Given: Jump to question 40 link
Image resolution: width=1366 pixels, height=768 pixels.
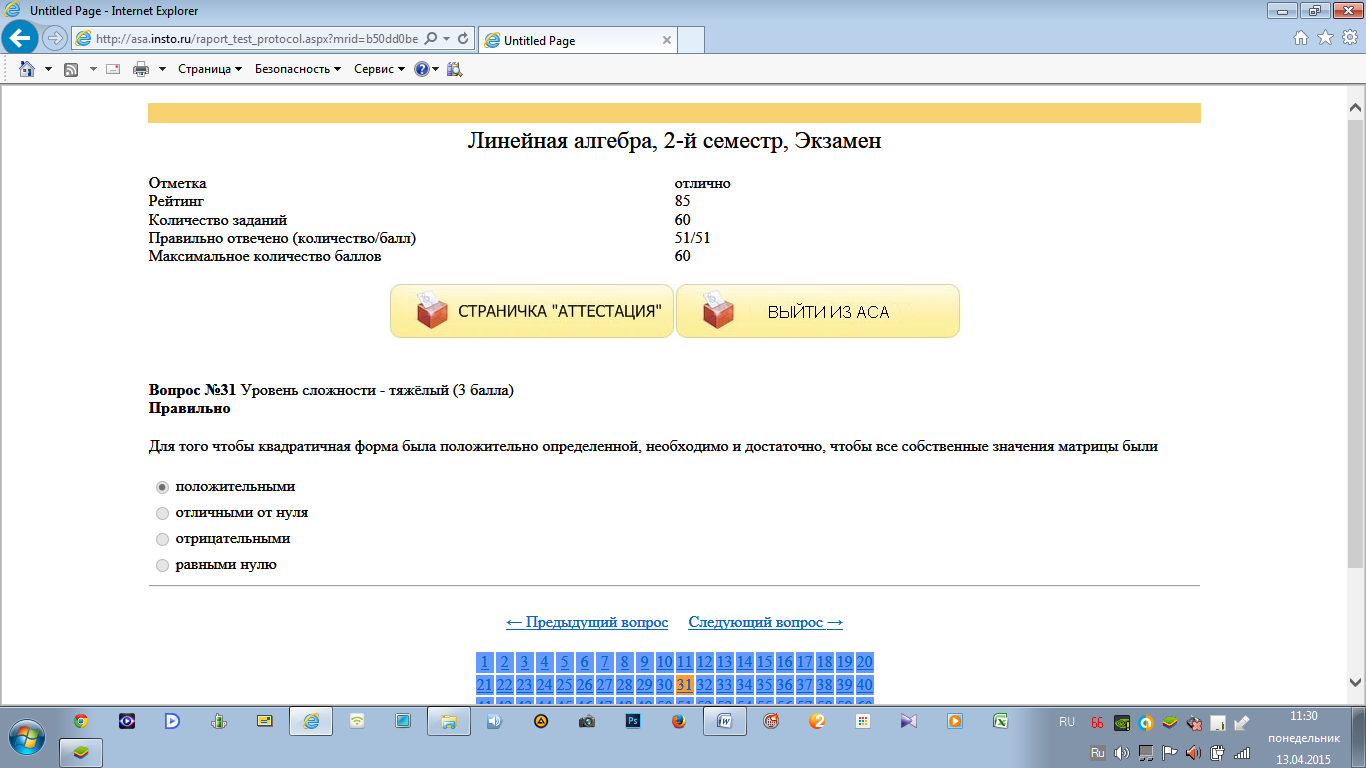Looking at the screenshot, I should [865, 685].
